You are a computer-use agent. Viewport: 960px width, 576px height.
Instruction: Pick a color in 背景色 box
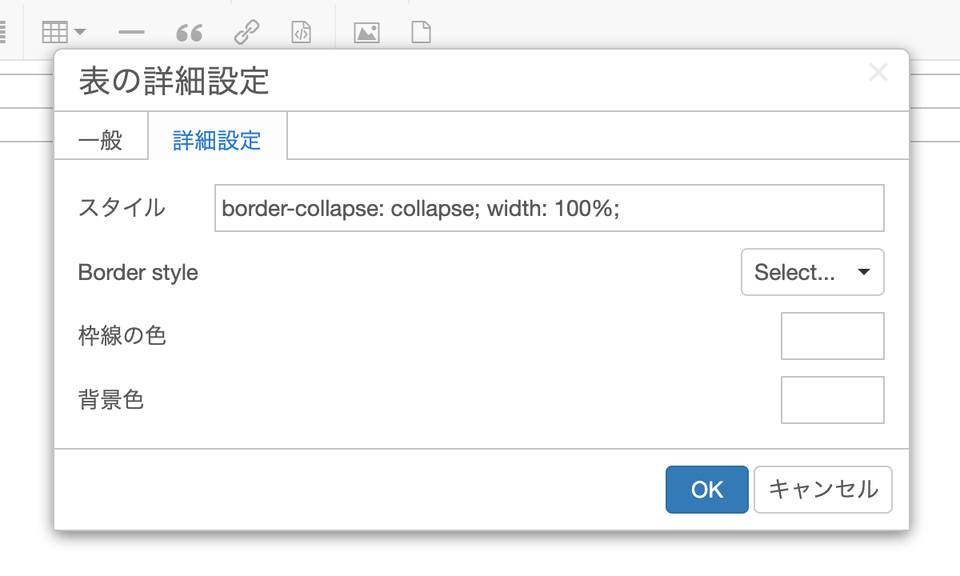coord(833,400)
